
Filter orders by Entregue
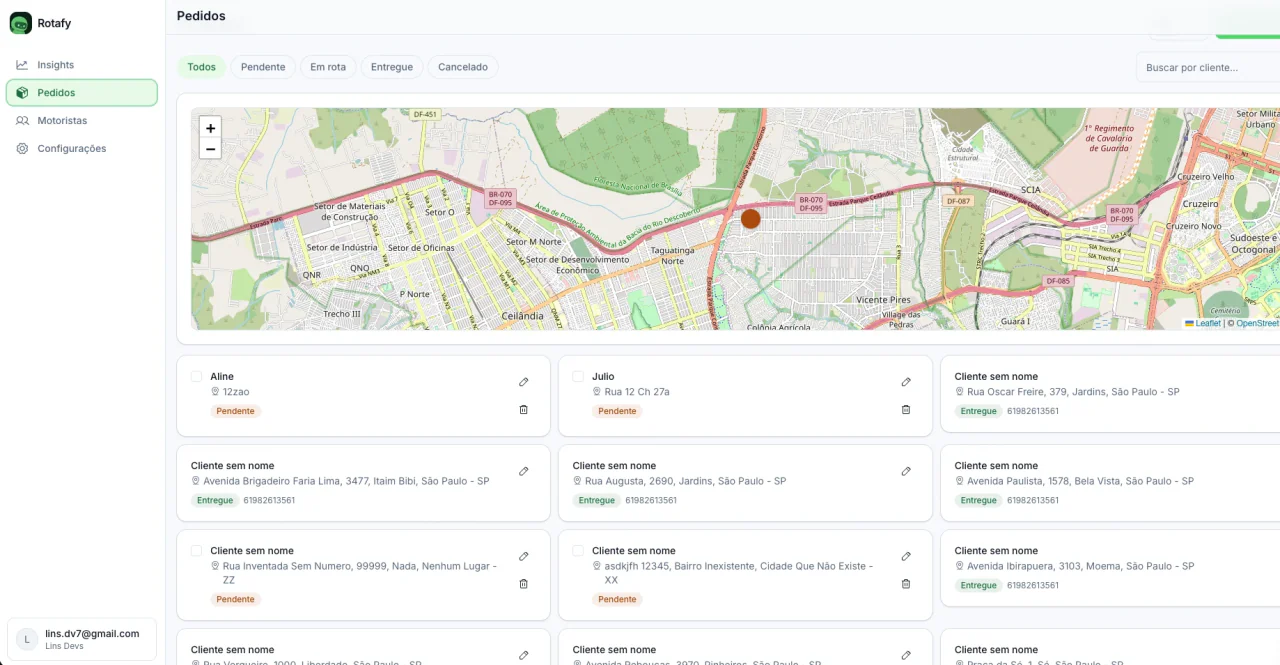coord(392,67)
